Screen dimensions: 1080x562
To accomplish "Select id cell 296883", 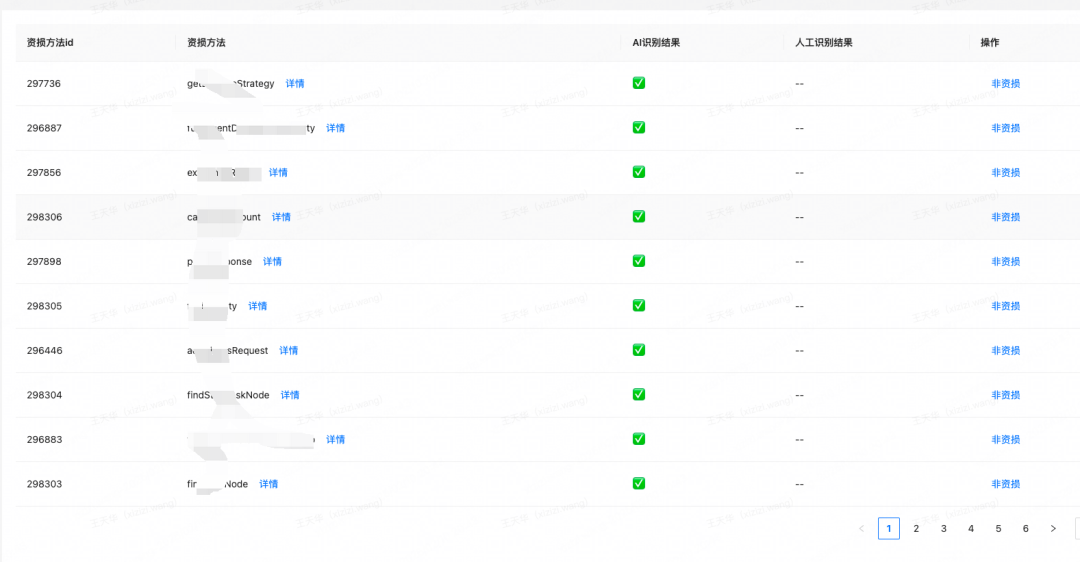I will click(44, 439).
